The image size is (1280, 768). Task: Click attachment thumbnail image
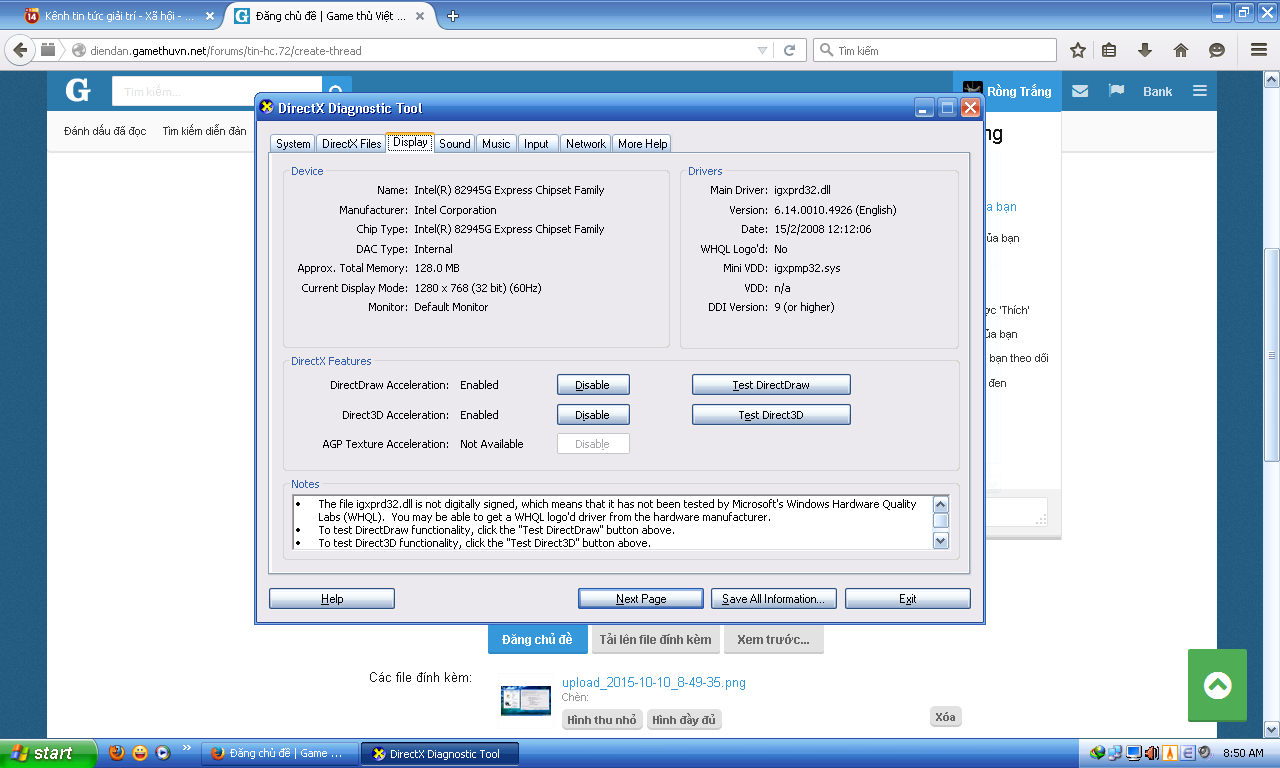[x=526, y=701]
